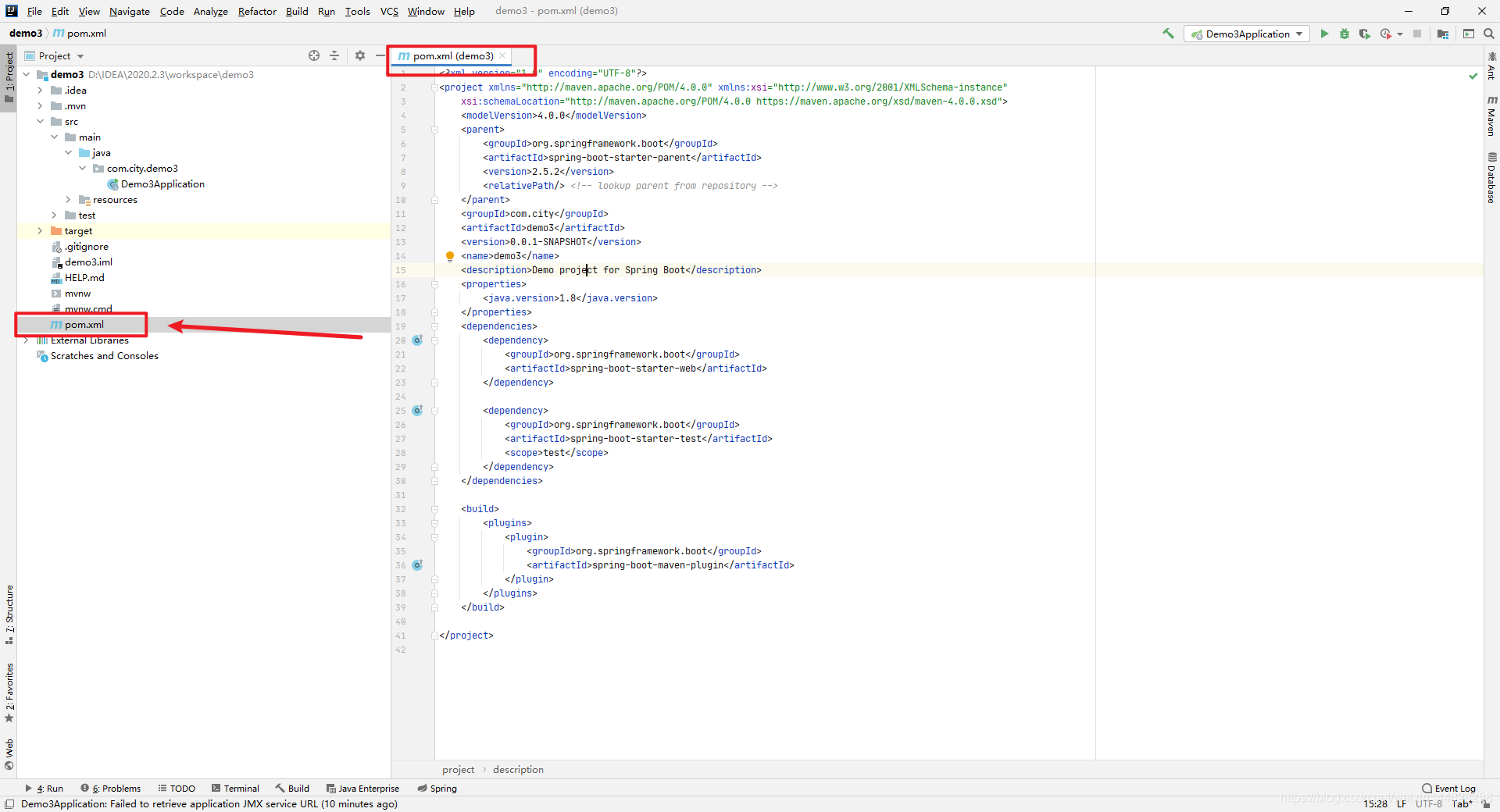Open the Demo3Application run configuration dropdown
Image resolution: width=1500 pixels, height=812 pixels.
[x=1247, y=34]
